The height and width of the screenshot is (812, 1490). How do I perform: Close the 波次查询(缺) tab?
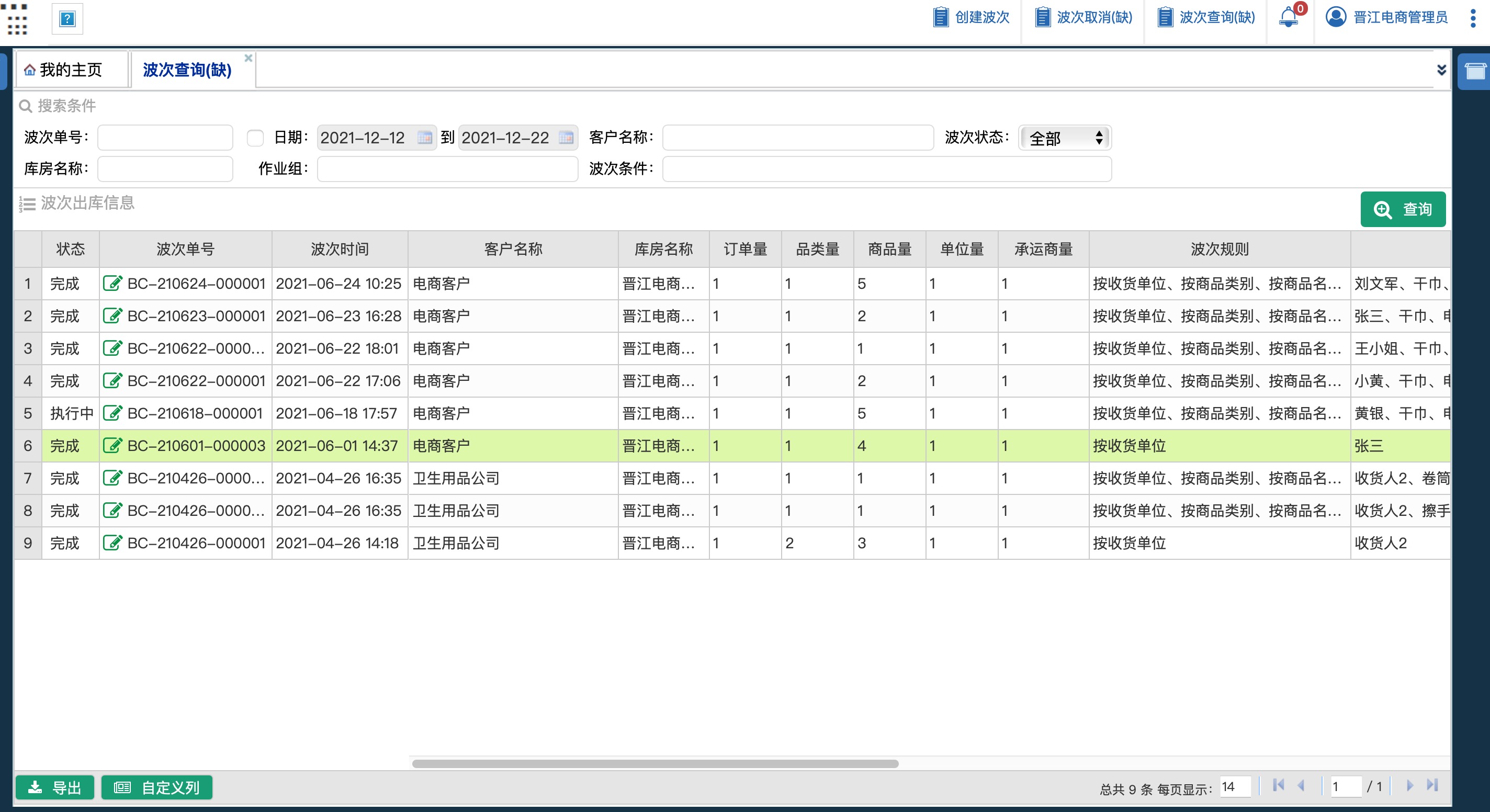coord(248,58)
